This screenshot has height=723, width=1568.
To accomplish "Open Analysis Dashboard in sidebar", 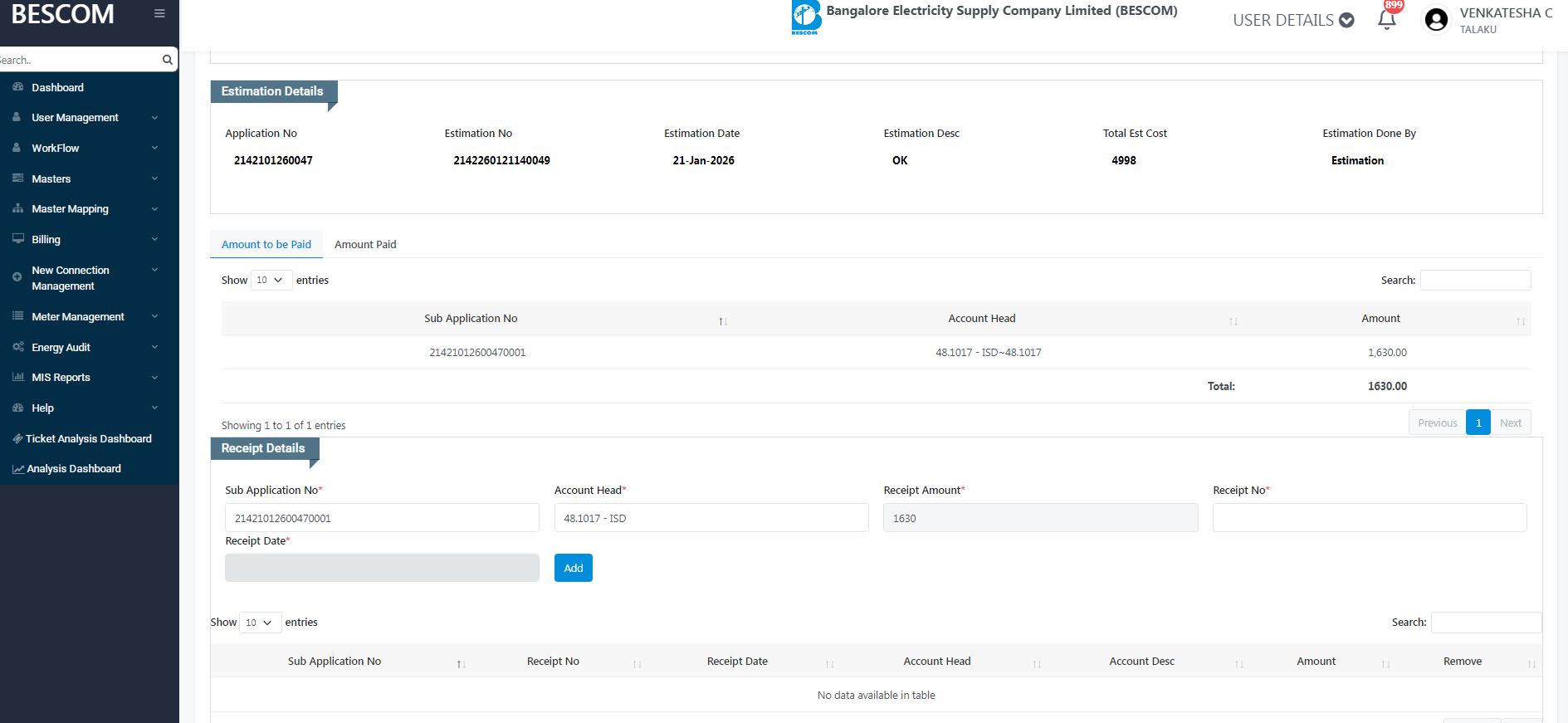I will point(74,469).
